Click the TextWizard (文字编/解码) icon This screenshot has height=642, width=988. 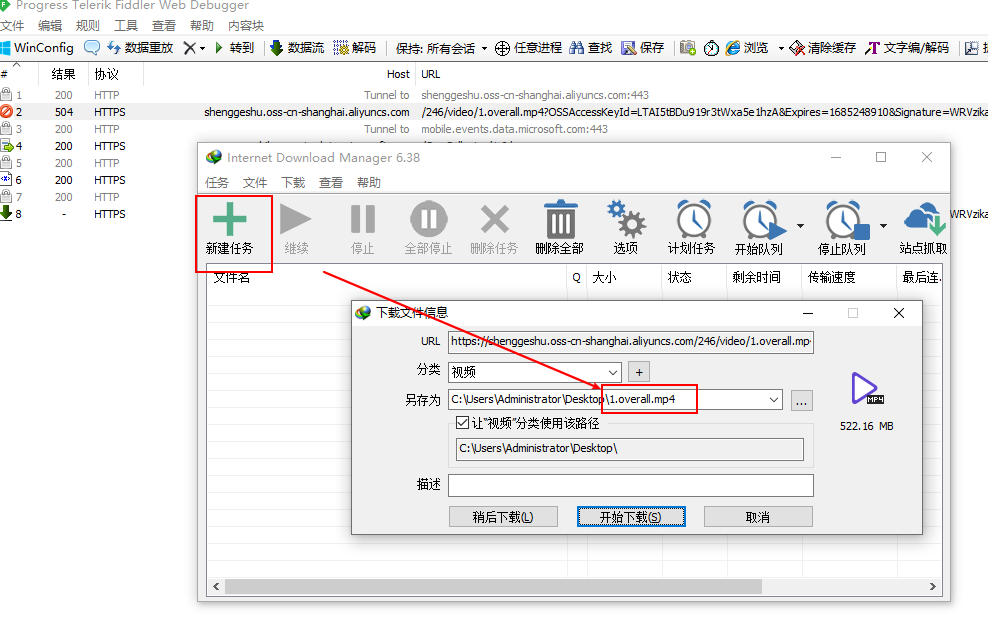(872, 48)
